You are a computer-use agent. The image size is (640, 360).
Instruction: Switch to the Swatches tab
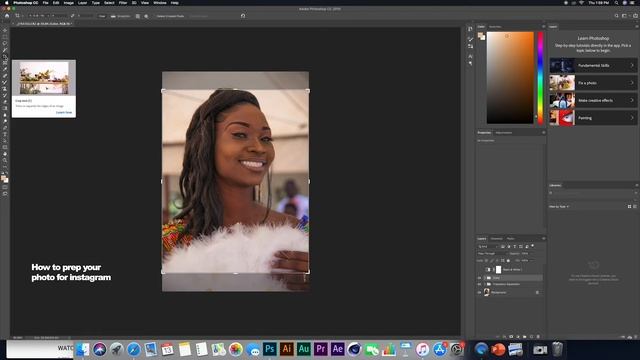[495, 27]
